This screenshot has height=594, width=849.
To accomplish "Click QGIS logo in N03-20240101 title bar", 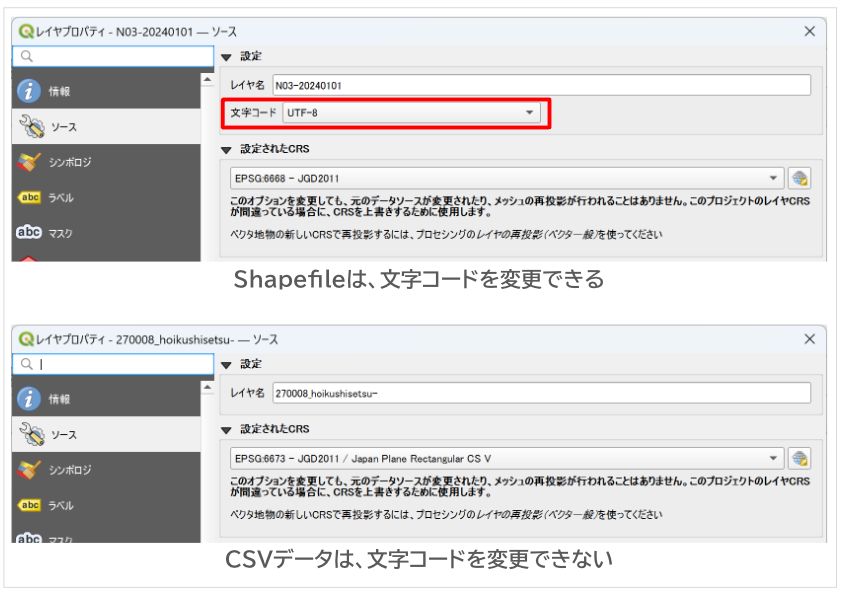I will tap(25, 31).
